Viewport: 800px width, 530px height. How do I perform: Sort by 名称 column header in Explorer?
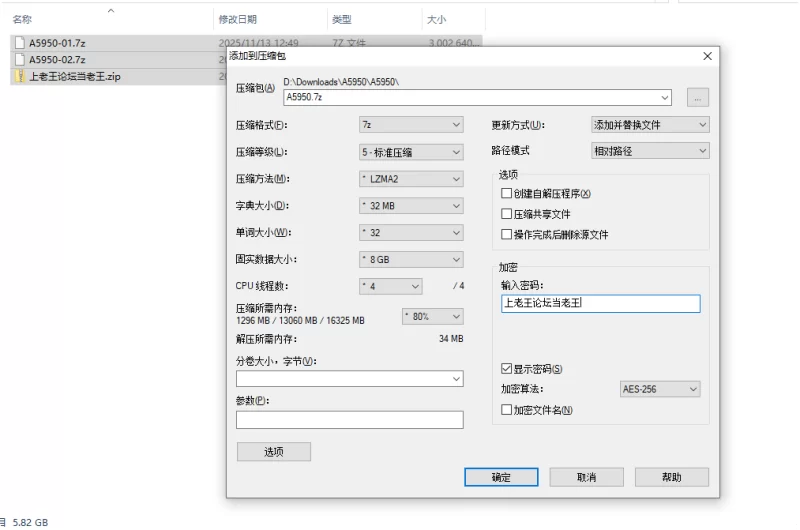point(22,19)
